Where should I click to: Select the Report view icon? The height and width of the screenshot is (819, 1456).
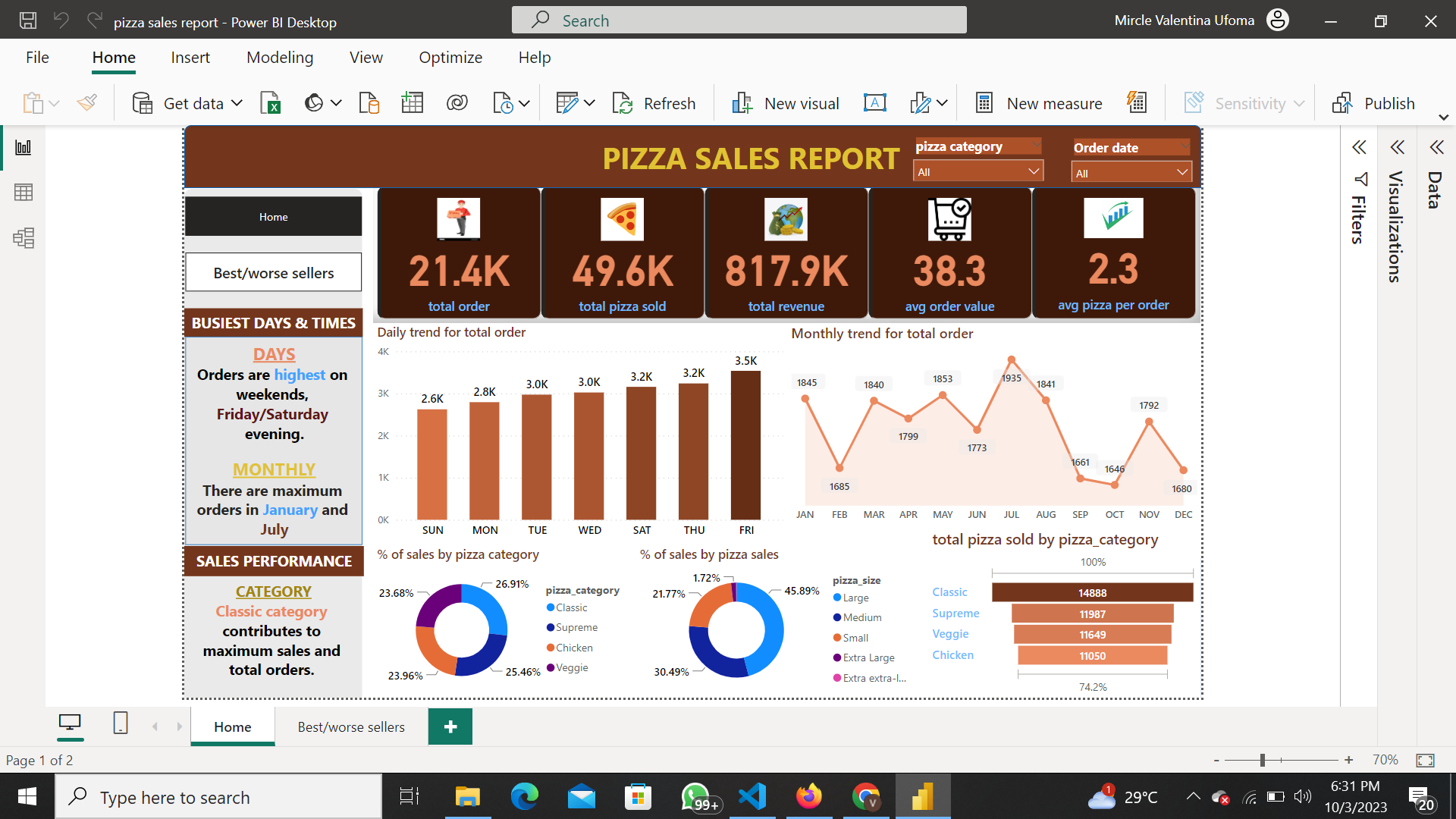(23, 147)
